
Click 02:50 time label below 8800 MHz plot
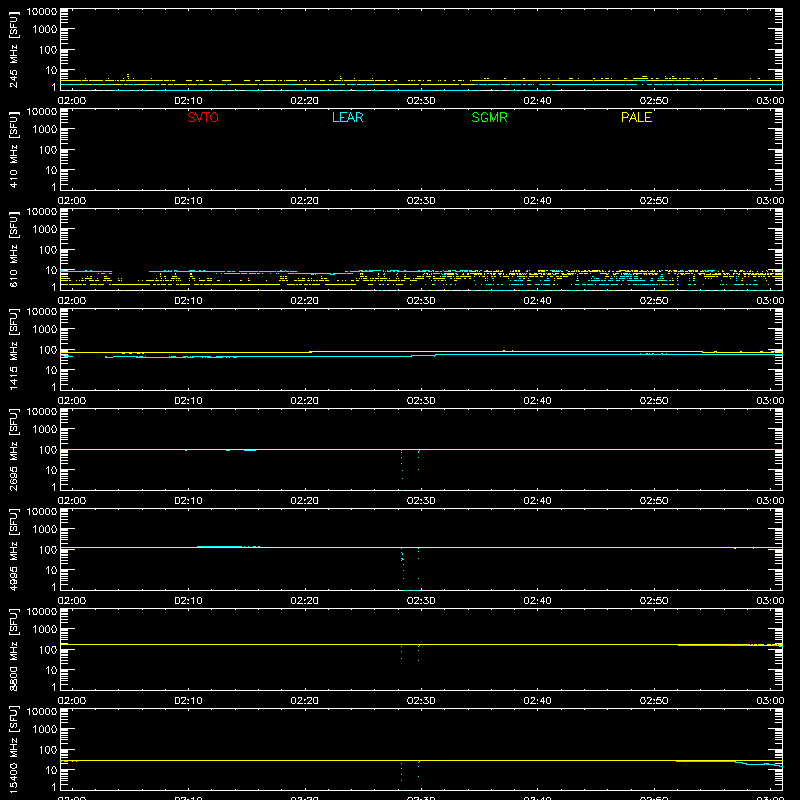(x=654, y=701)
